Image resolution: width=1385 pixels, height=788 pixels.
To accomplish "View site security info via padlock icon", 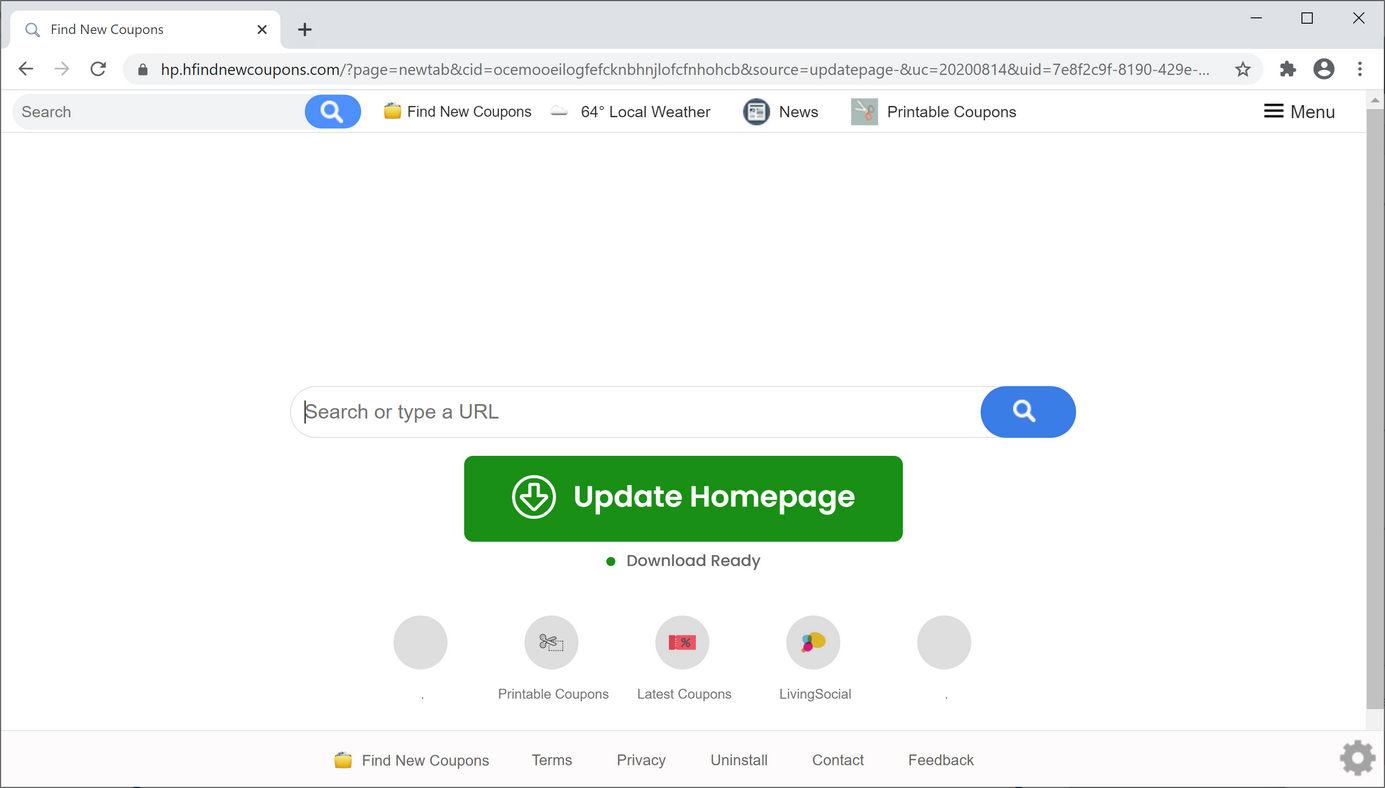I will coord(143,69).
